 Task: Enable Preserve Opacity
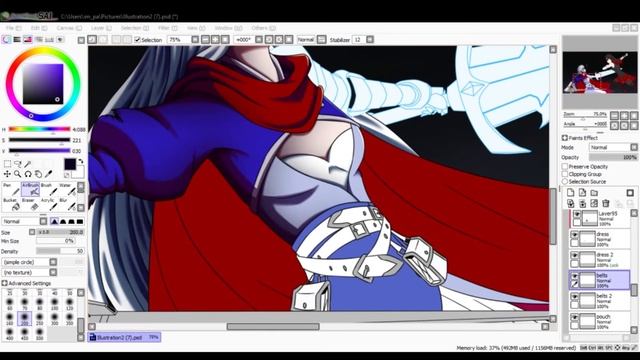point(565,167)
